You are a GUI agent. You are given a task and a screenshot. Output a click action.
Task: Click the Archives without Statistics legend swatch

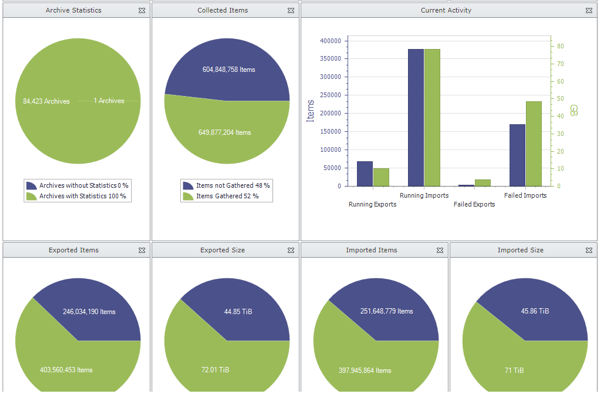[x=31, y=186]
